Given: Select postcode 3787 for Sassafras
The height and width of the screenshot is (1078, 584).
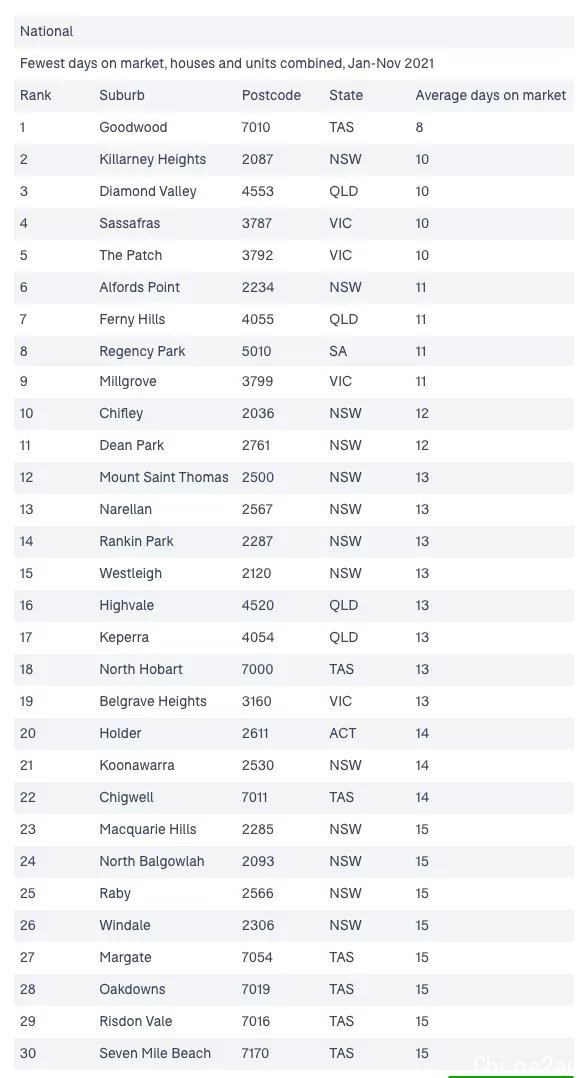Looking at the screenshot, I should pyautogui.click(x=257, y=223).
